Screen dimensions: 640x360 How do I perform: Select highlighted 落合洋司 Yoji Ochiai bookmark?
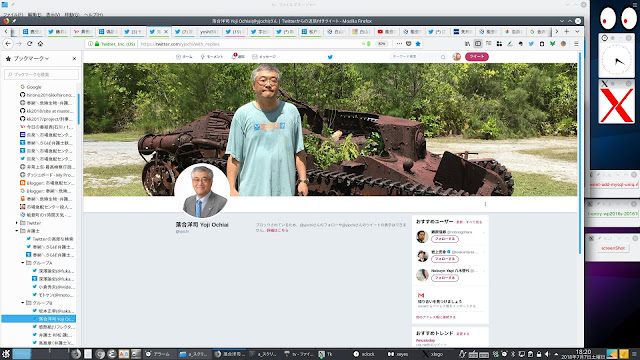[x=39, y=319]
